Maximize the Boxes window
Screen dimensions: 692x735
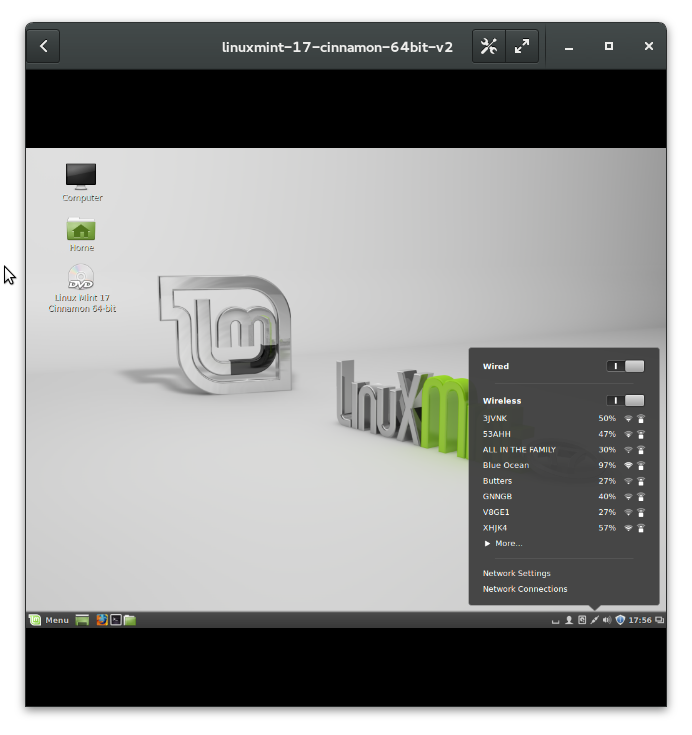[609, 46]
